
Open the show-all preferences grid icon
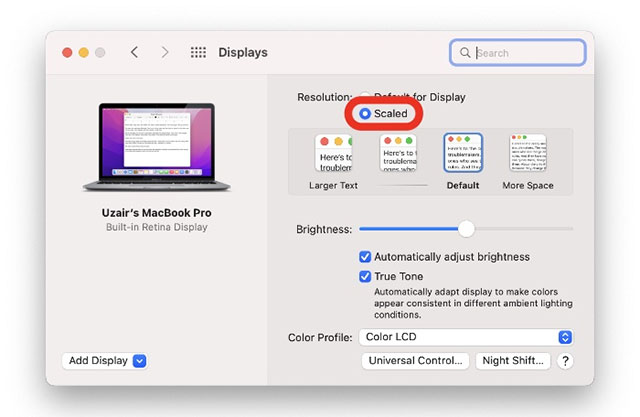tap(198, 52)
